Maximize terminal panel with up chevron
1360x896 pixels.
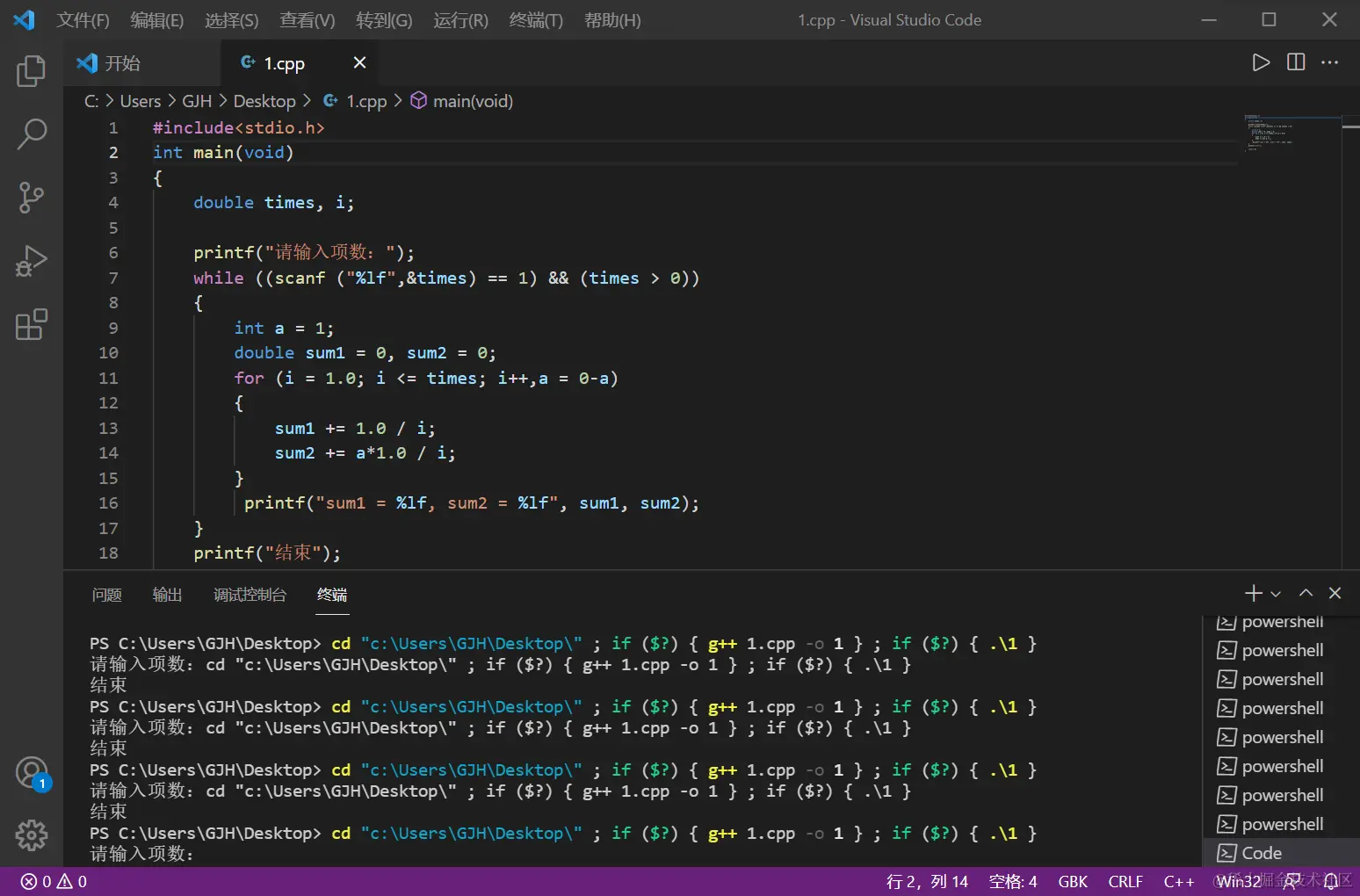point(1306,594)
